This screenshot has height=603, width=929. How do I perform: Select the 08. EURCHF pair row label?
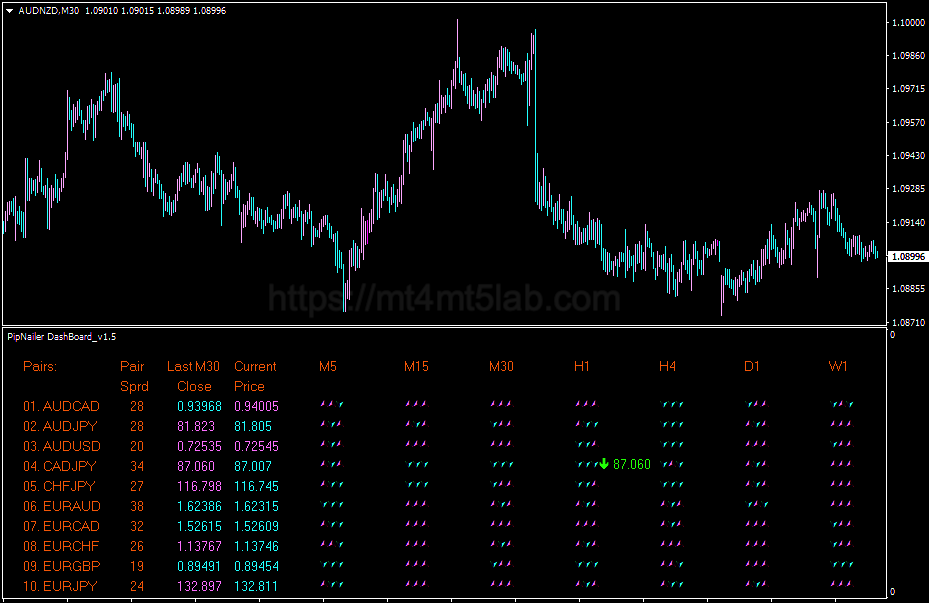coord(61,546)
